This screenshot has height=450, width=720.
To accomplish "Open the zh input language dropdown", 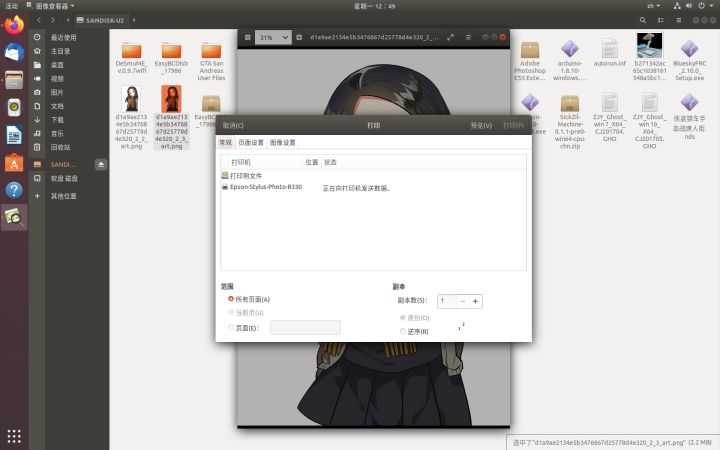I will [653, 6].
